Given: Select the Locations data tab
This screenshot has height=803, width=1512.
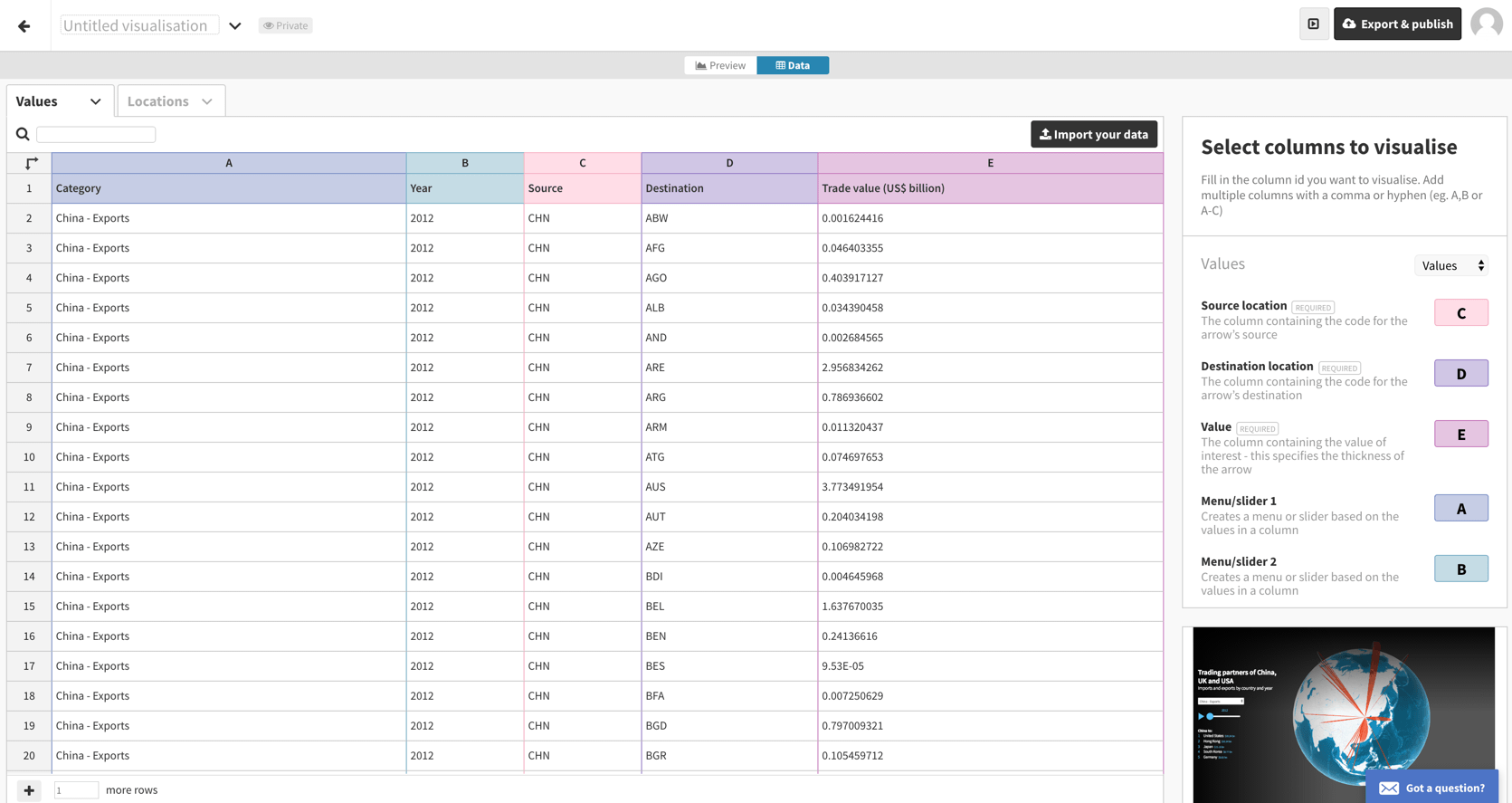Looking at the screenshot, I should tap(157, 101).
